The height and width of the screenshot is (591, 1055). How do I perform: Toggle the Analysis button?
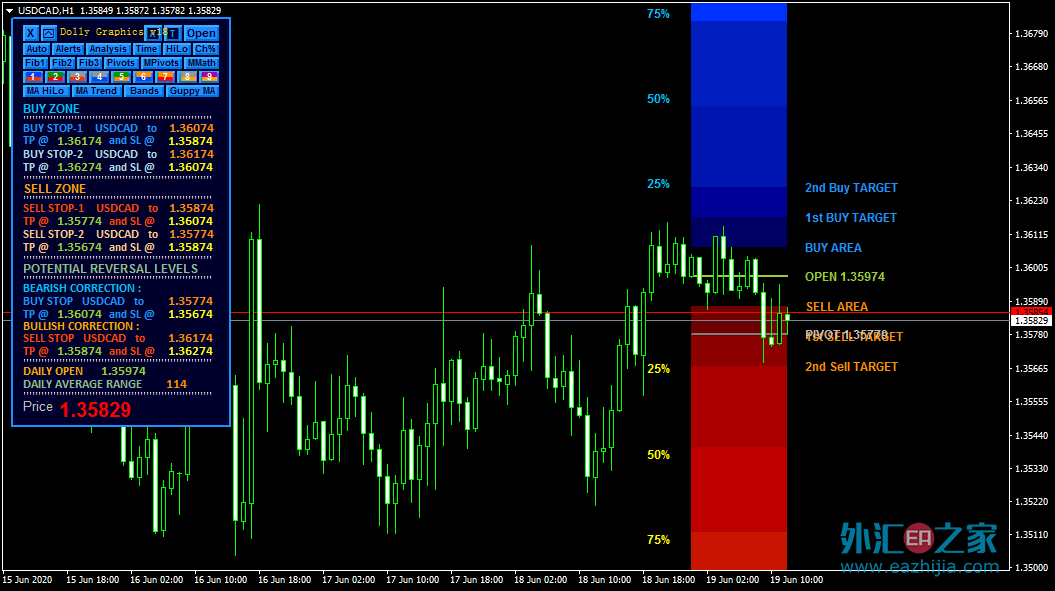[108, 49]
